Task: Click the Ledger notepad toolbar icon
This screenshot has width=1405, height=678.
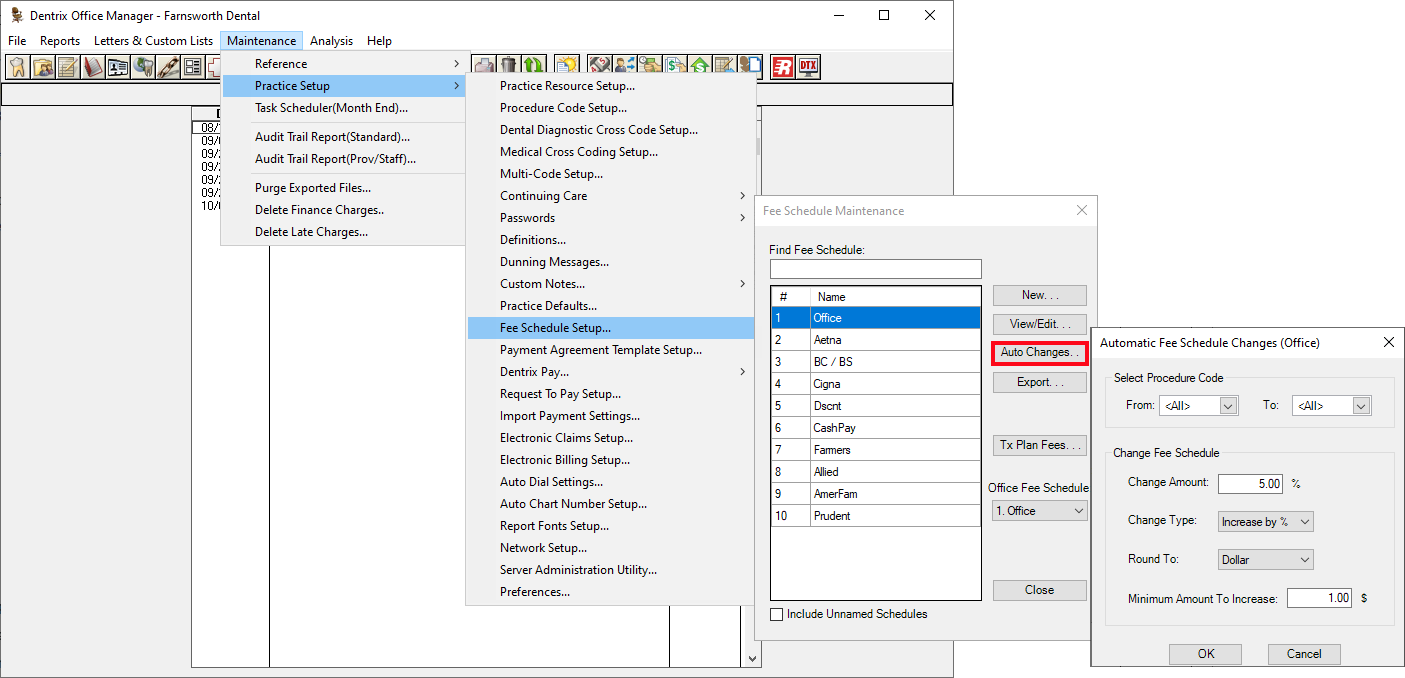Action: coord(68,67)
